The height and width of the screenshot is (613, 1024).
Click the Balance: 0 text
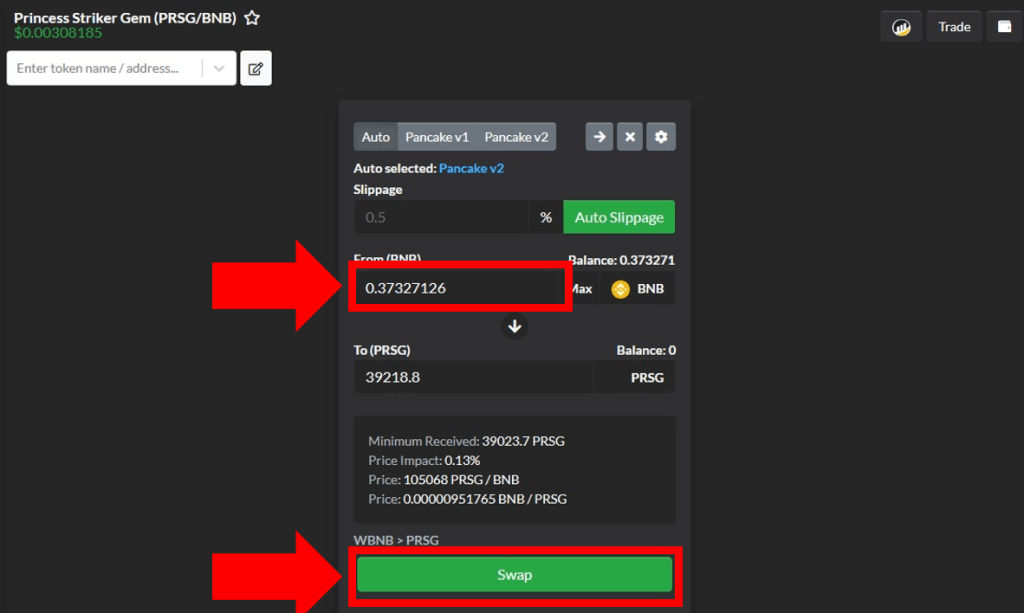click(x=646, y=351)
